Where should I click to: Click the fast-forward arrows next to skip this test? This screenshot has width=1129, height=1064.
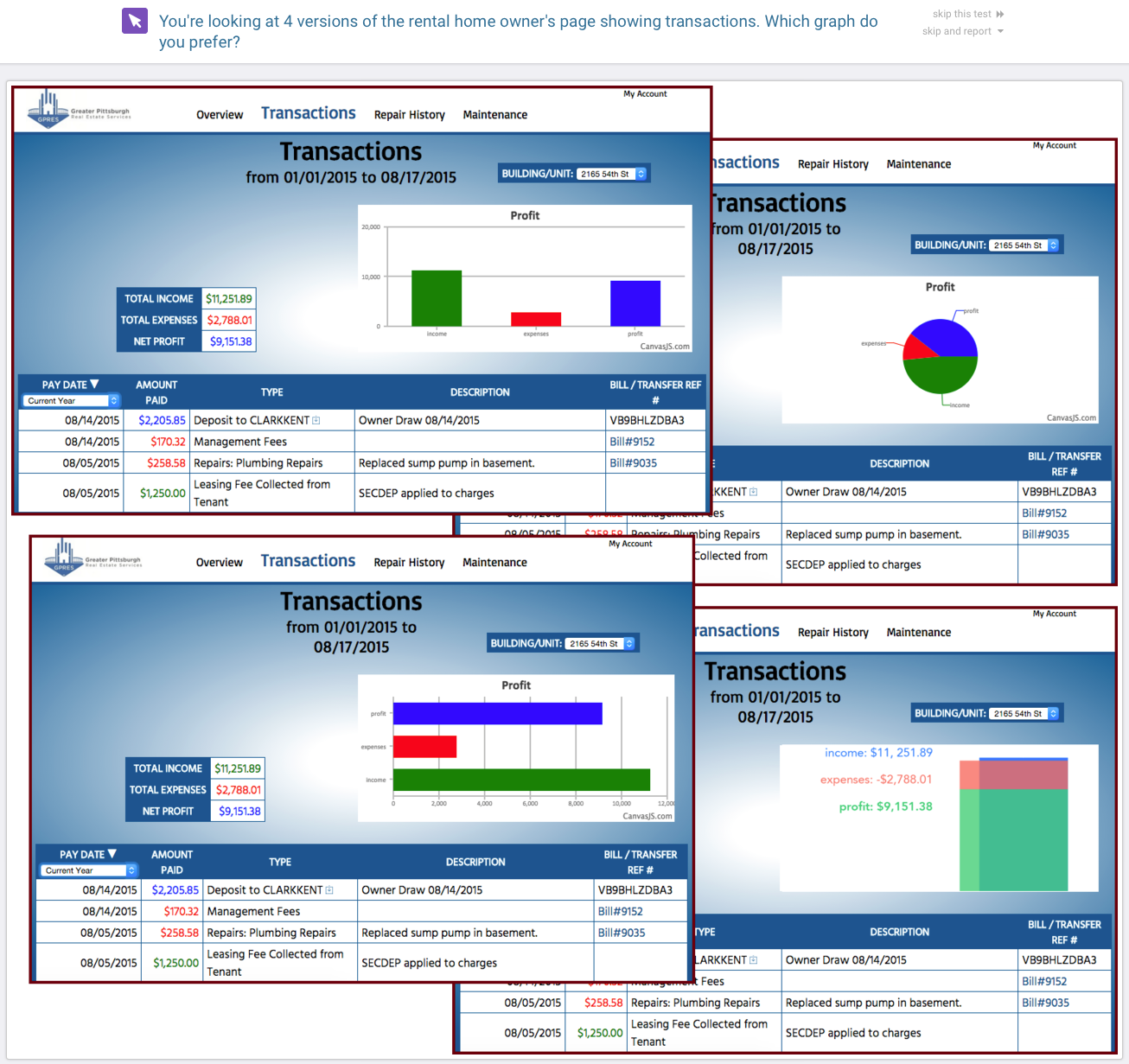(1000, 14)
